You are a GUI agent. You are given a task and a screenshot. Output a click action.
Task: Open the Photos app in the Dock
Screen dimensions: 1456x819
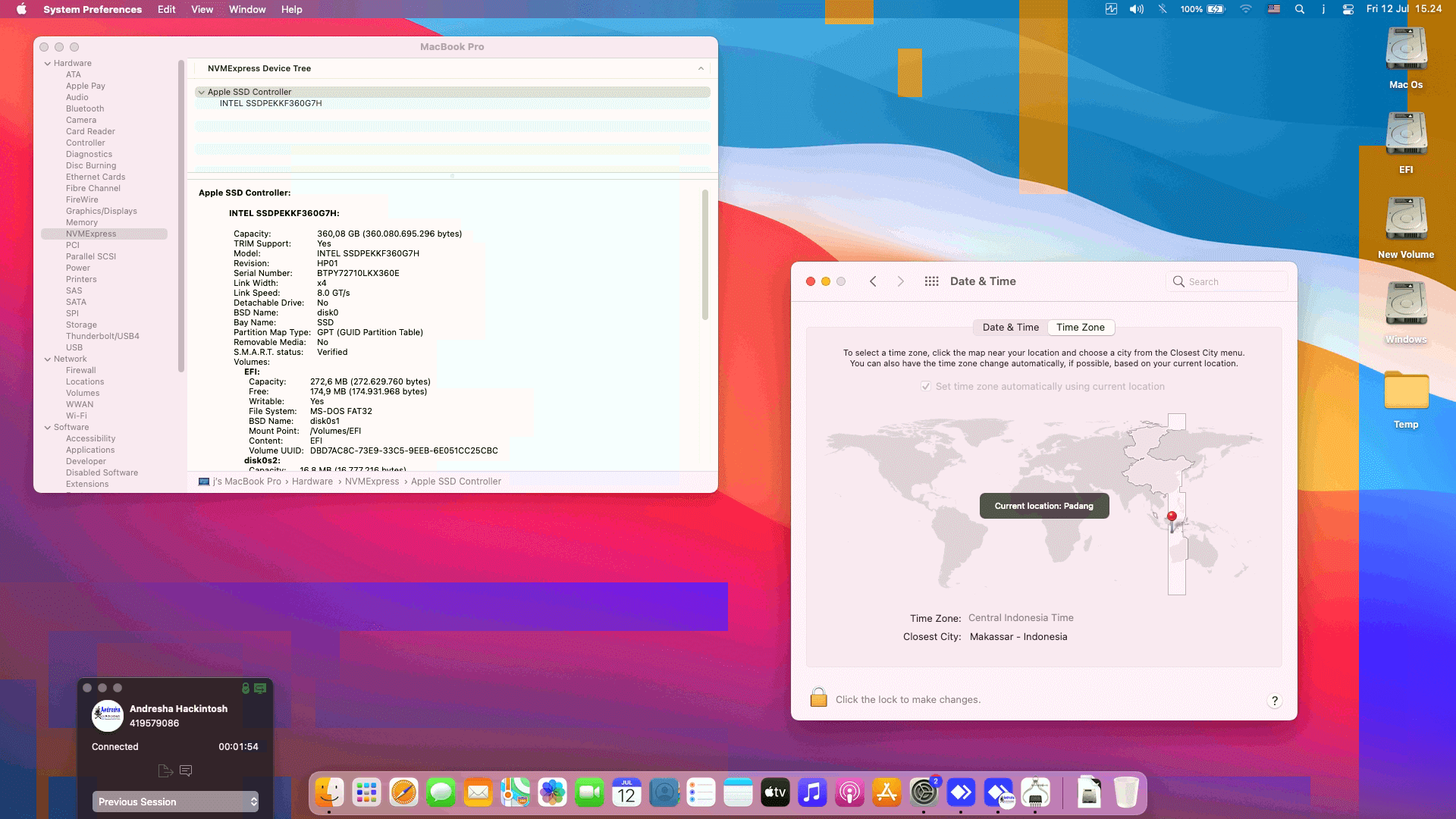pyautogui.click(x=552, y=793)
